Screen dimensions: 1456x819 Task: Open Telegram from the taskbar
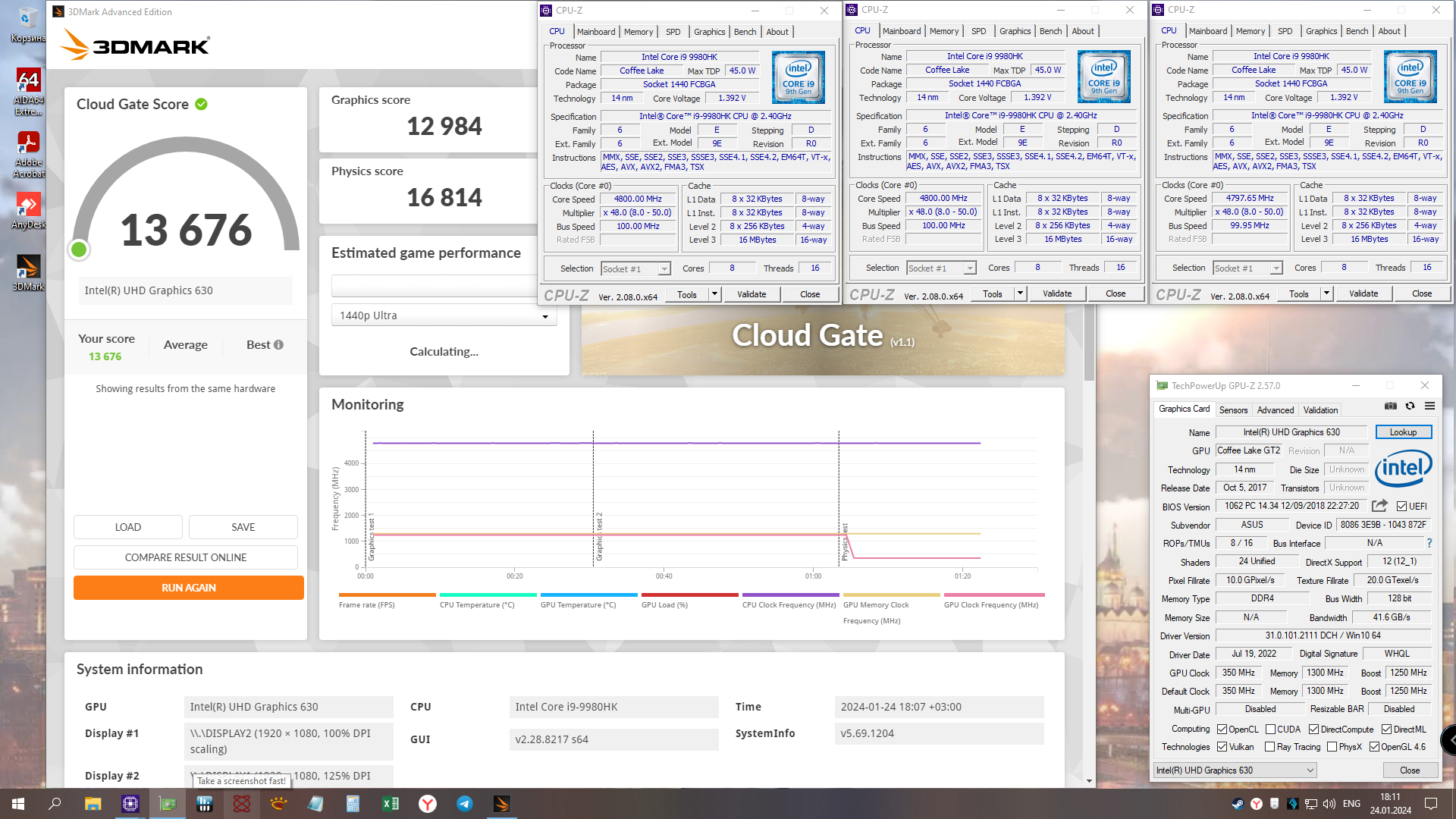coord(465,804)
